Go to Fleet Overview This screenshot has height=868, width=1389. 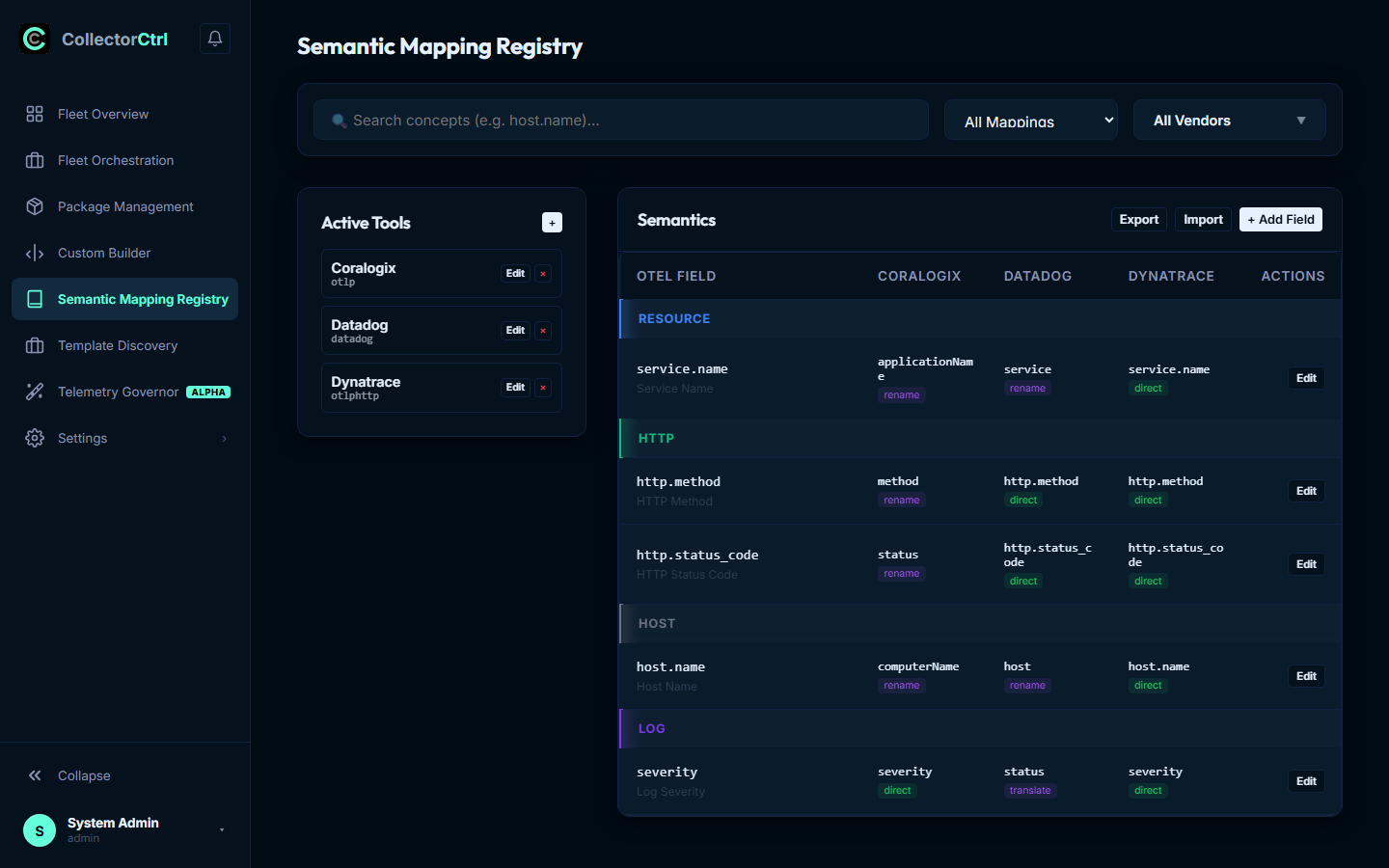click(x=125, y=114)
